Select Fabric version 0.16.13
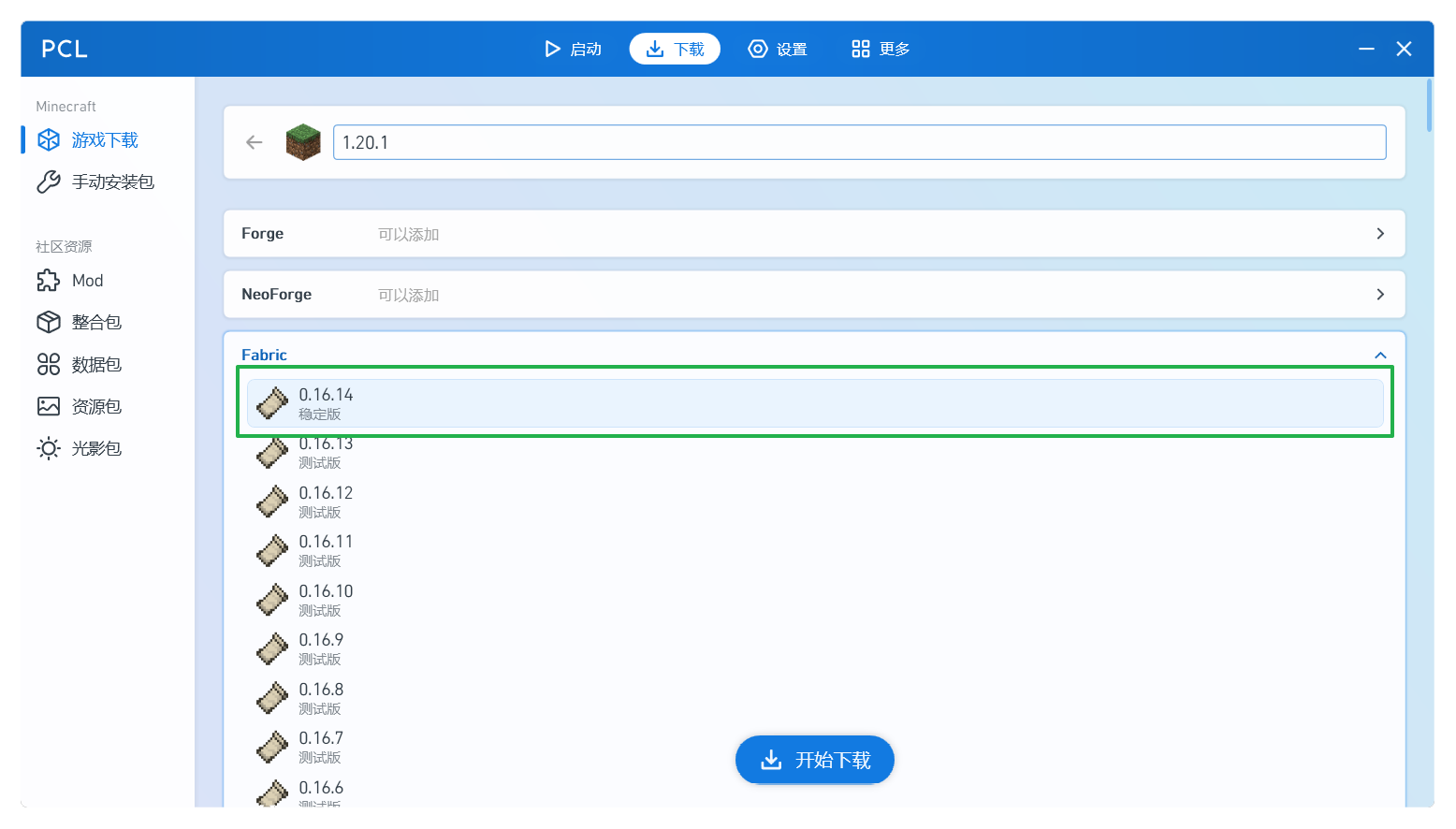1456x829 pixels. coord(815,453)
